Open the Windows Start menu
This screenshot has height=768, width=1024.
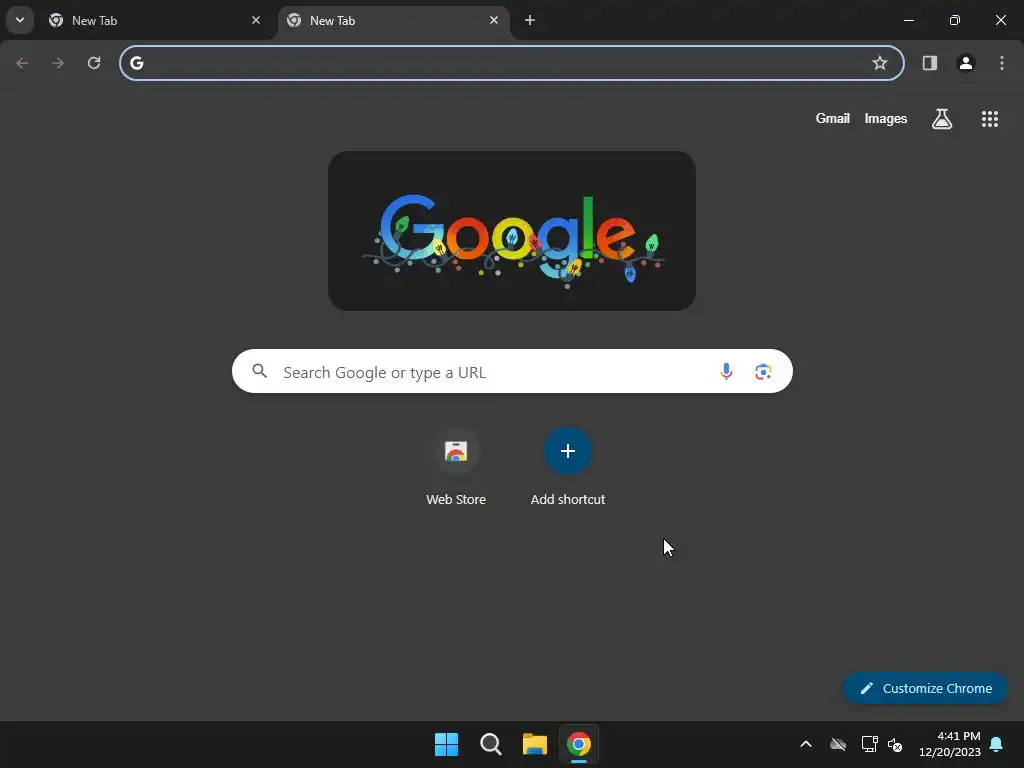coord(447,744)
